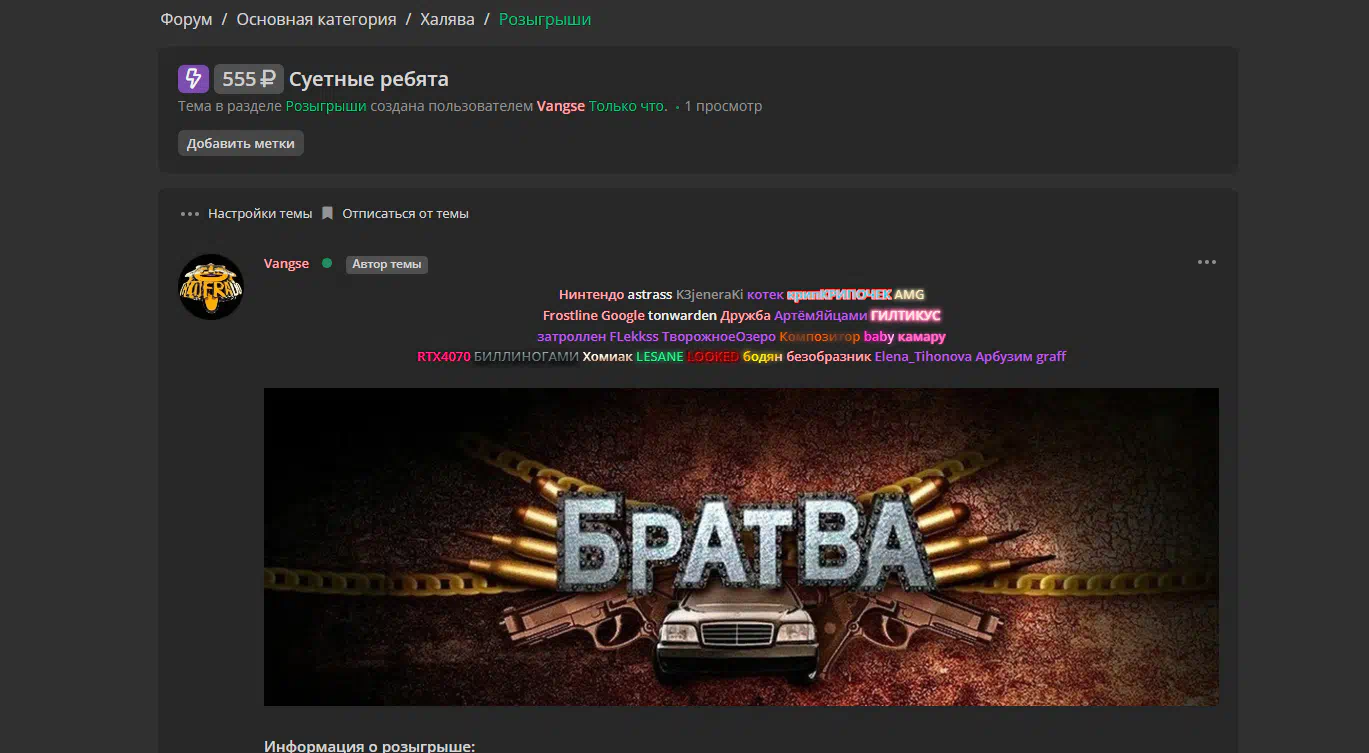This screenshot has width=1369, height=753.
Task: Open Настройки темы dropdown
Action: coord(260,214)
